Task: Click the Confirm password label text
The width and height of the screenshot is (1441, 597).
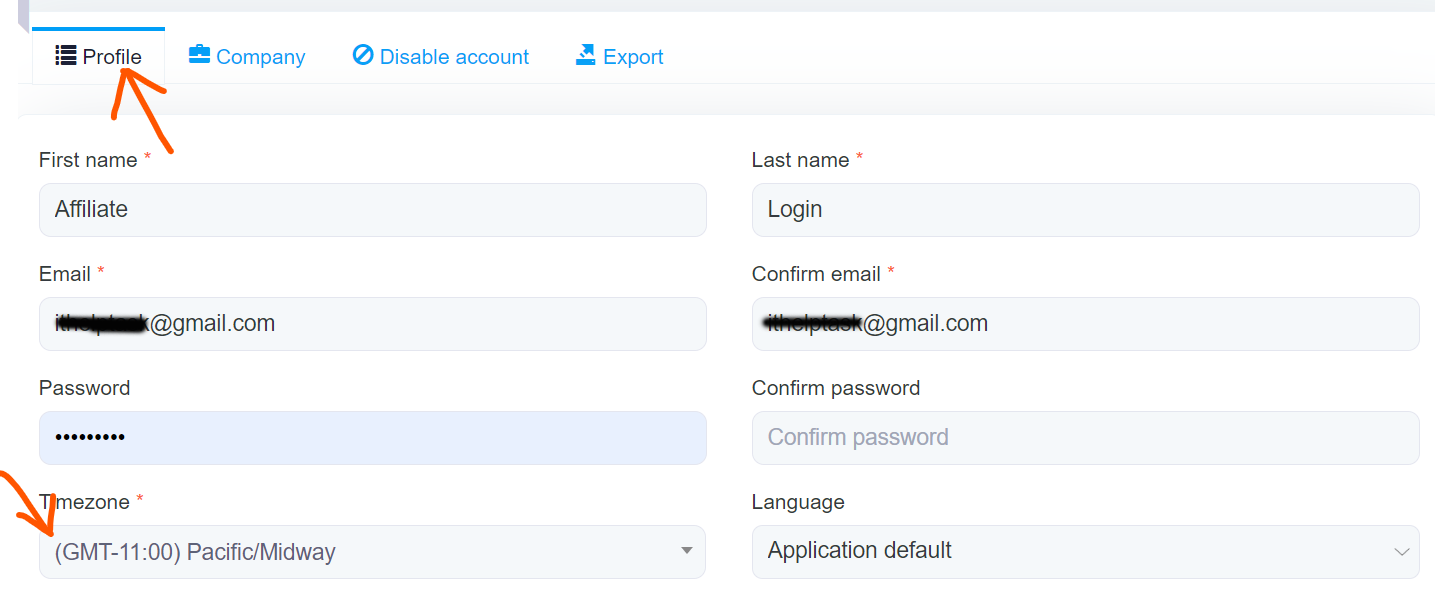Action: click(x=835, y=388)
